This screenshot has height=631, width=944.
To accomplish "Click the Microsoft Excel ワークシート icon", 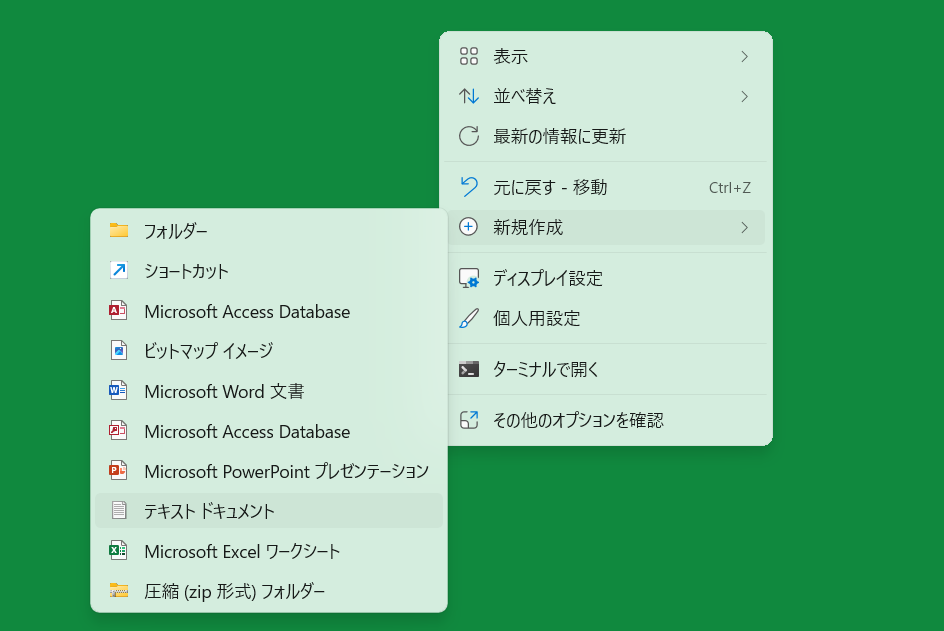I will [119, 551].
